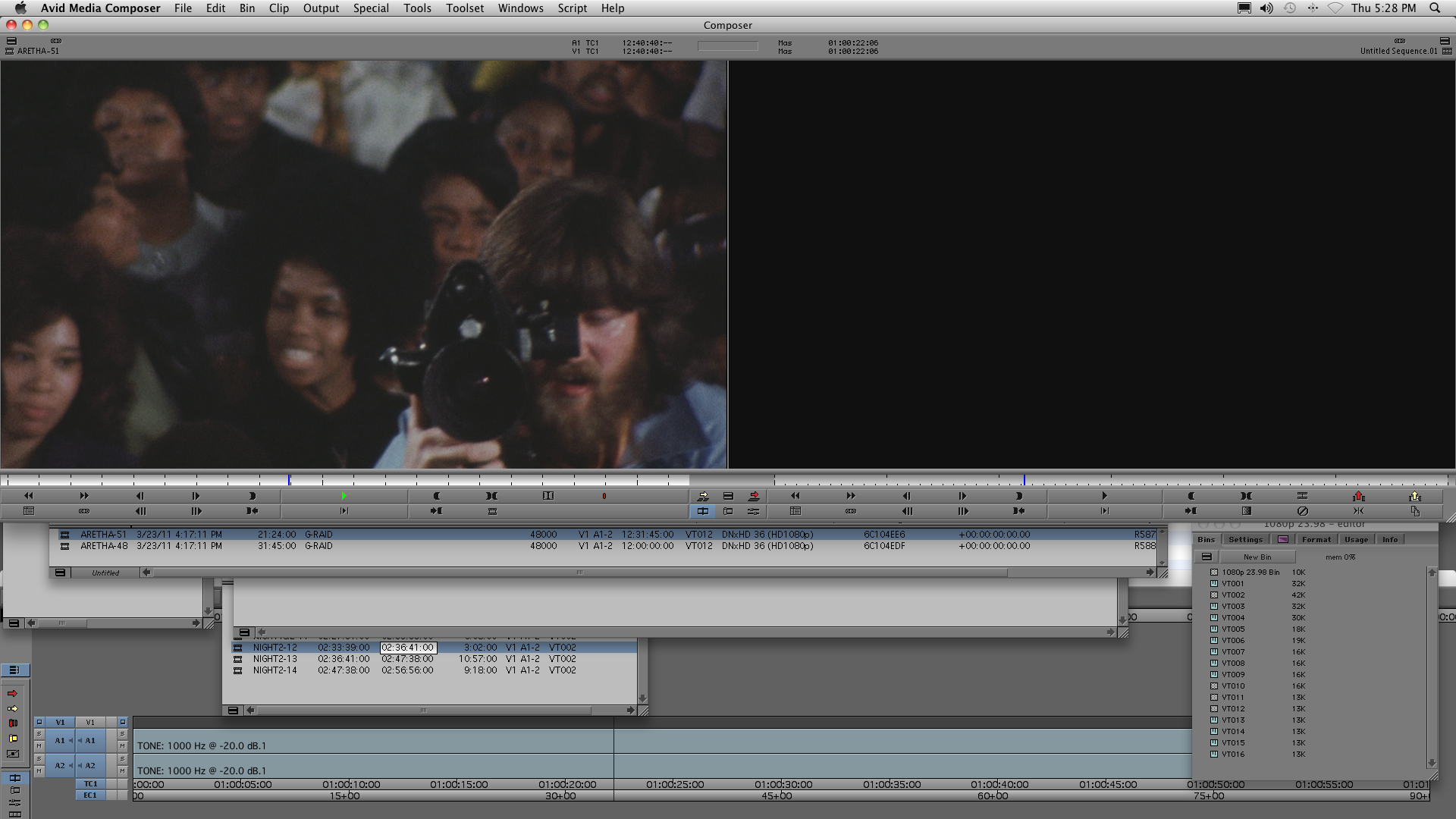The width and height of the screenshot is (1456, 819).
Task: Open the Untitled Sequence.01 clip name menu
Action: click(x=1398, y=51)
